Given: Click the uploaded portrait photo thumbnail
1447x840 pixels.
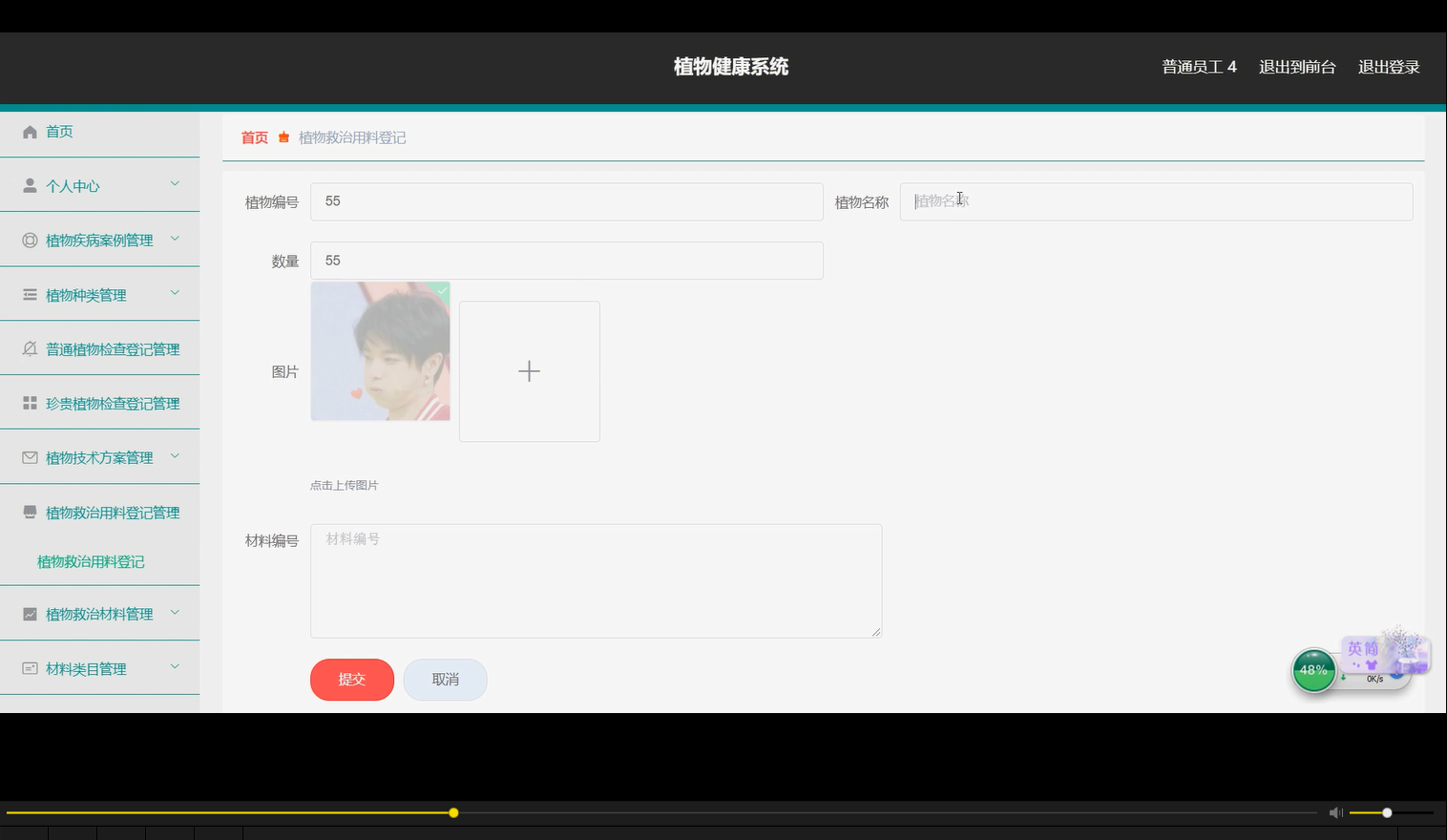Looking at the screenshot, I should (380, 351).
